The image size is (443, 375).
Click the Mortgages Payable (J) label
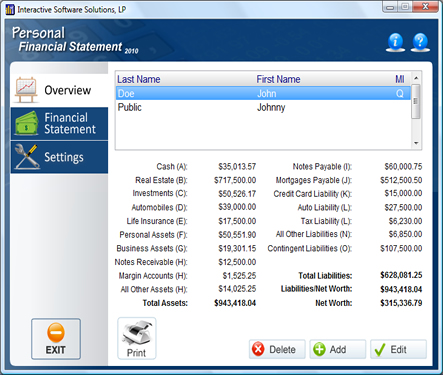coord(314,180)
